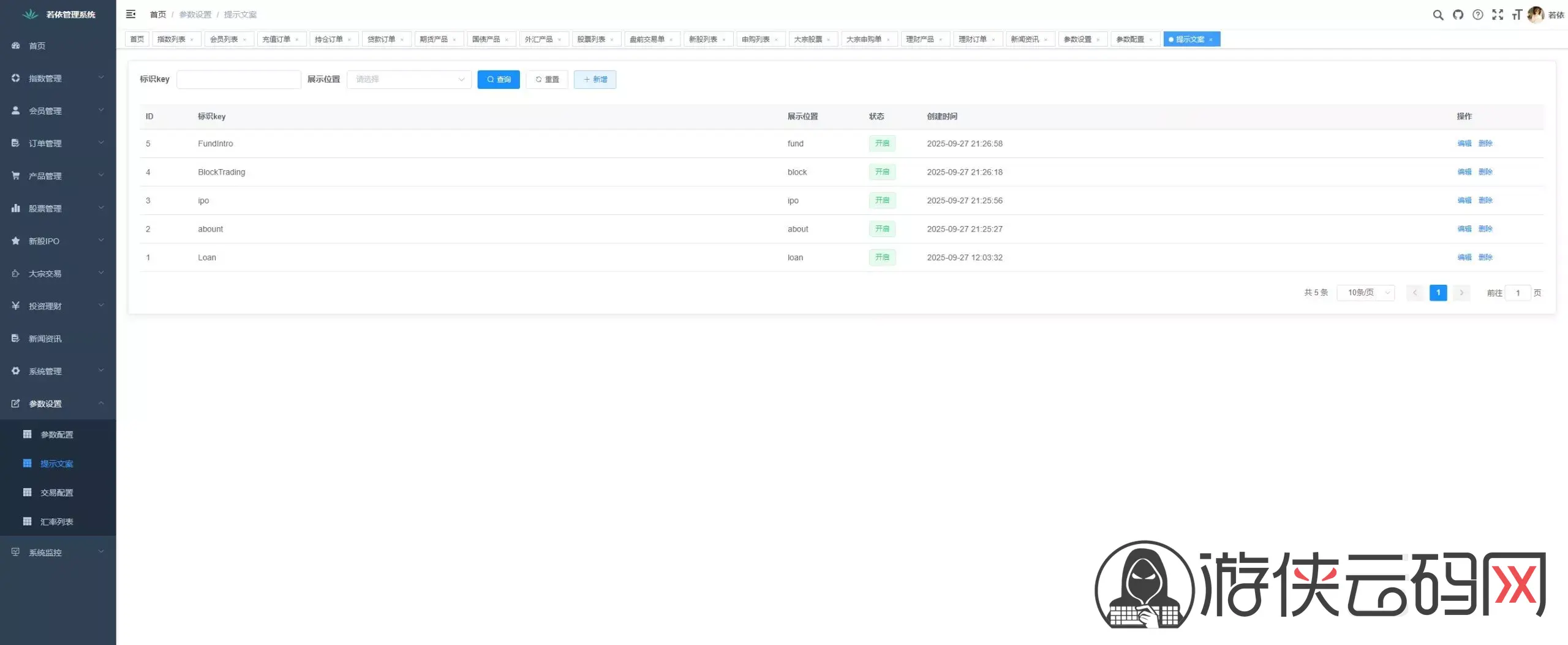1568x645 pixels.
Task: Open the GitHub source link icon
Action: [1458, 15]
